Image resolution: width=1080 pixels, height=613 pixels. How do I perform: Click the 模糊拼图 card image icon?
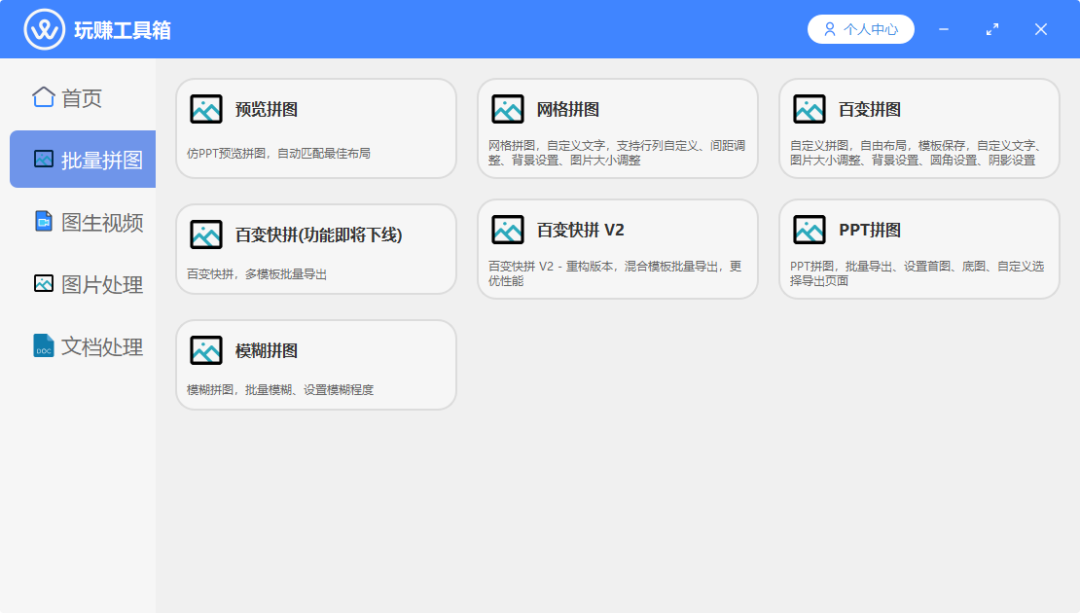[206, 351]
